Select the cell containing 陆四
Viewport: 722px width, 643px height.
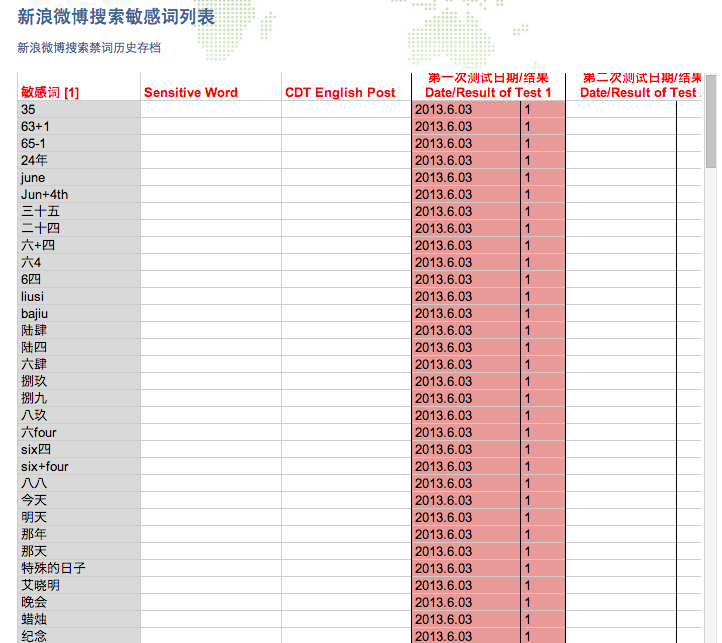click(x=79, y=348)
